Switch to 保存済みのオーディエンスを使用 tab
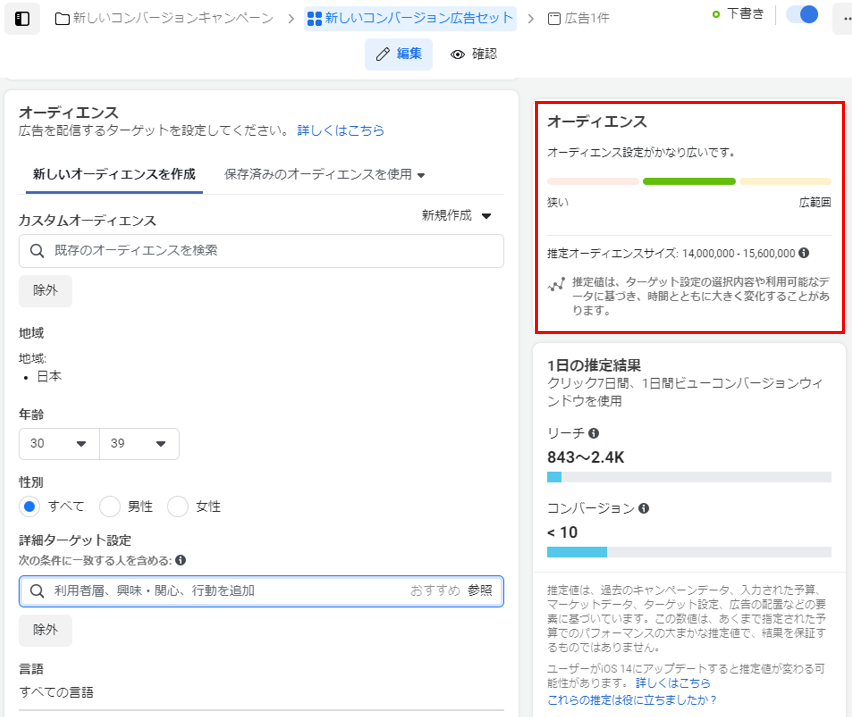The width and height of the screenshot is (852, 717). coord(325,174)
